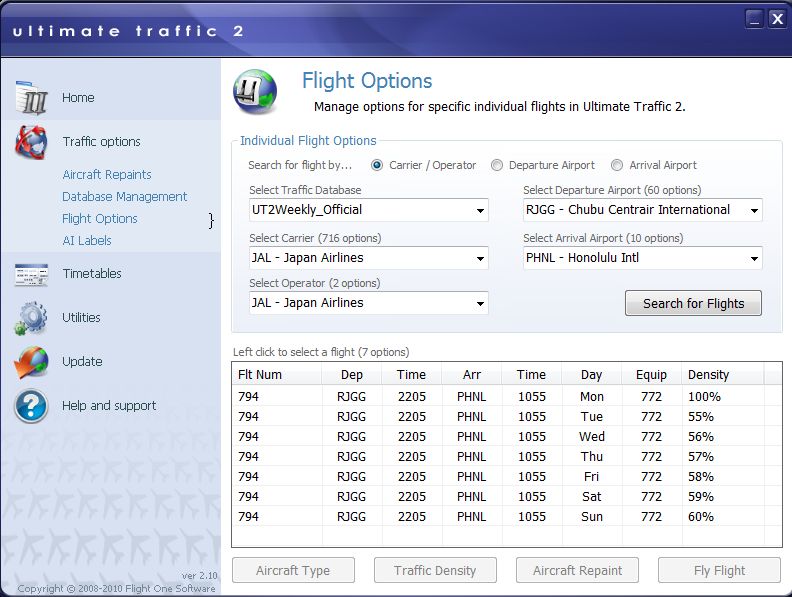Open the Select Operator dropdown
Screen dimensions: 792x597
(369, 303)
